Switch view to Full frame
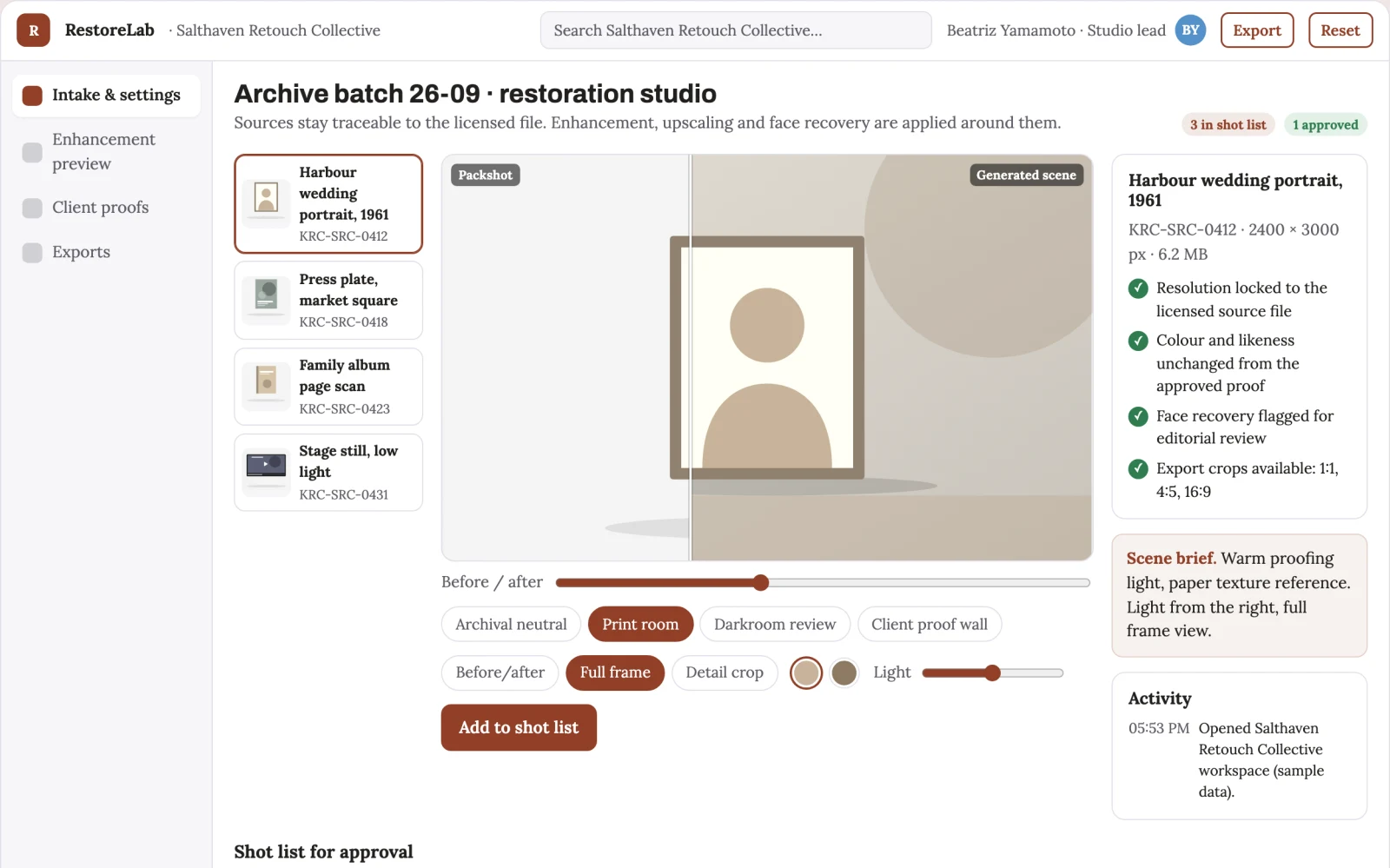The height and width of the screenshot is (868, 1390). tap(615, 673)
